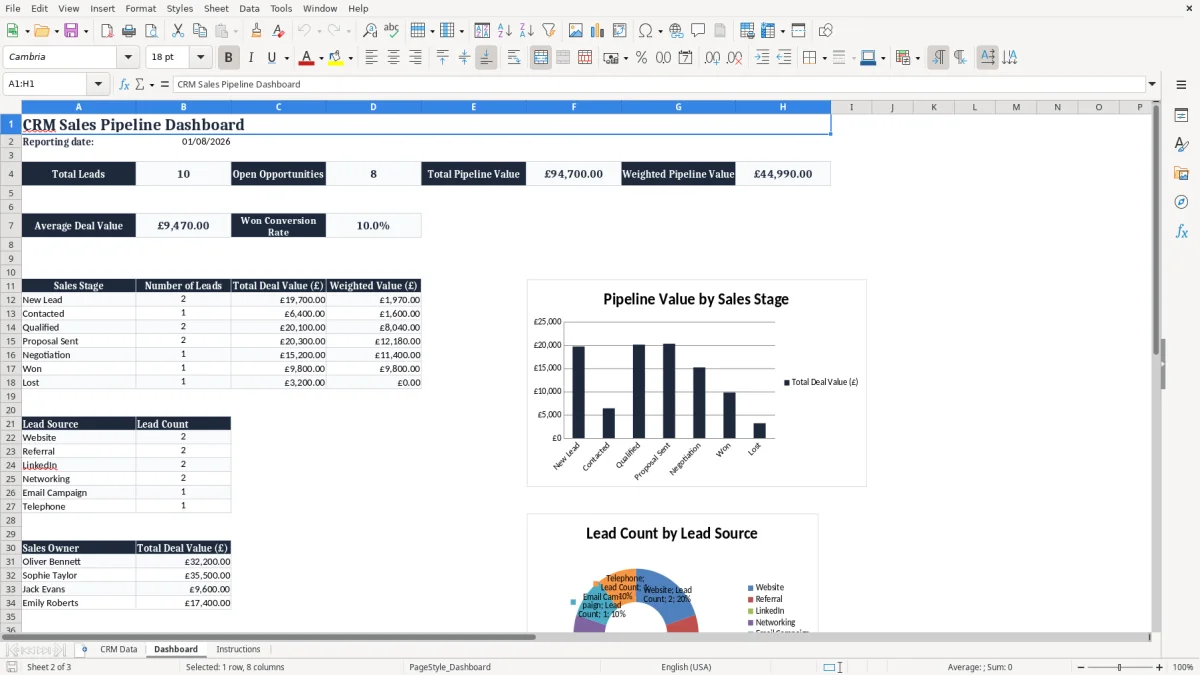Toggle Right-To-Left text direction
The height and width of the screenshot is (675, 1200).
click(x=959, y=58)
